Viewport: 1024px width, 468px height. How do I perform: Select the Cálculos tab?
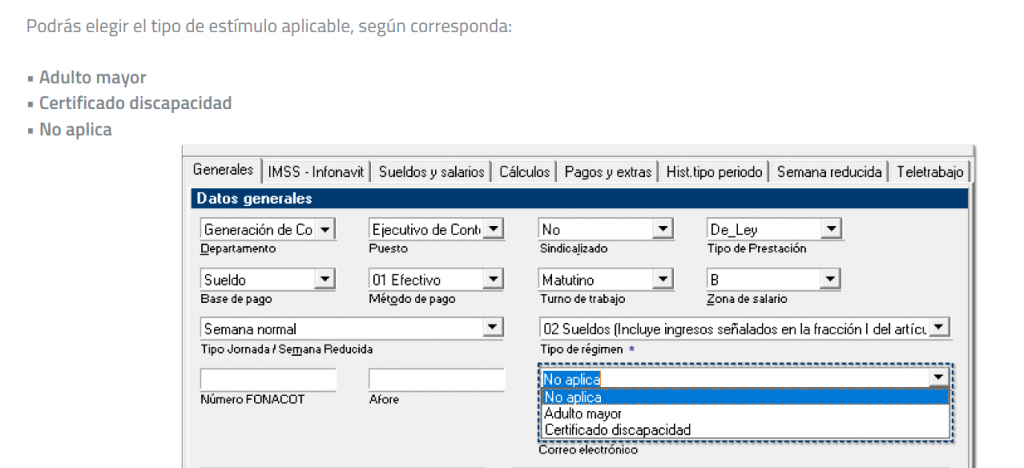click(x=525, y=172)
